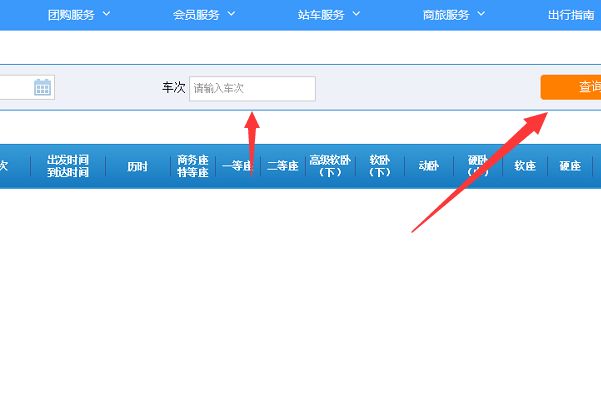Open the calendar date picker icon
This screenshot has height=401, width=601.
[42, 88]
